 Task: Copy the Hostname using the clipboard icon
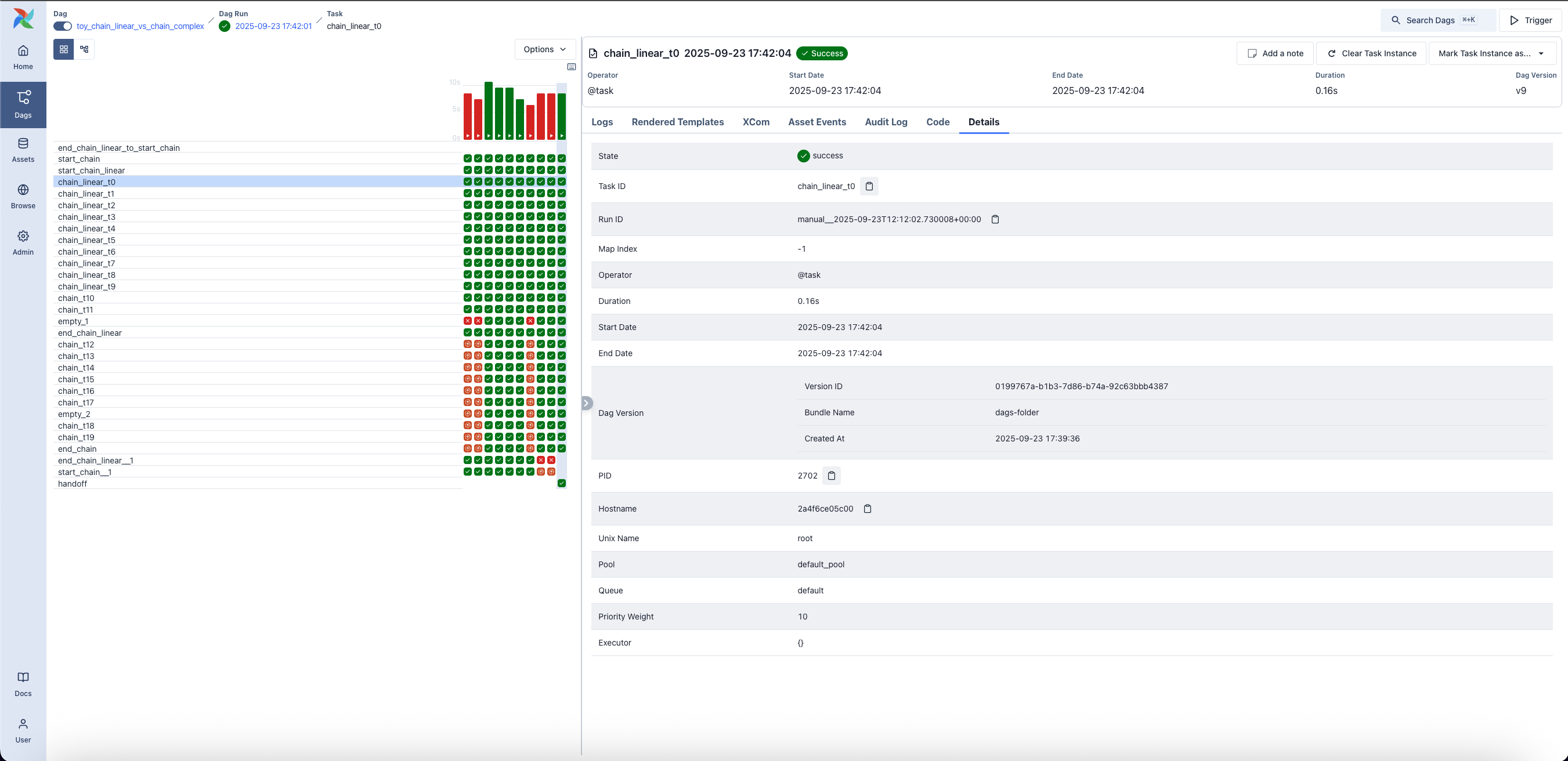868,509
